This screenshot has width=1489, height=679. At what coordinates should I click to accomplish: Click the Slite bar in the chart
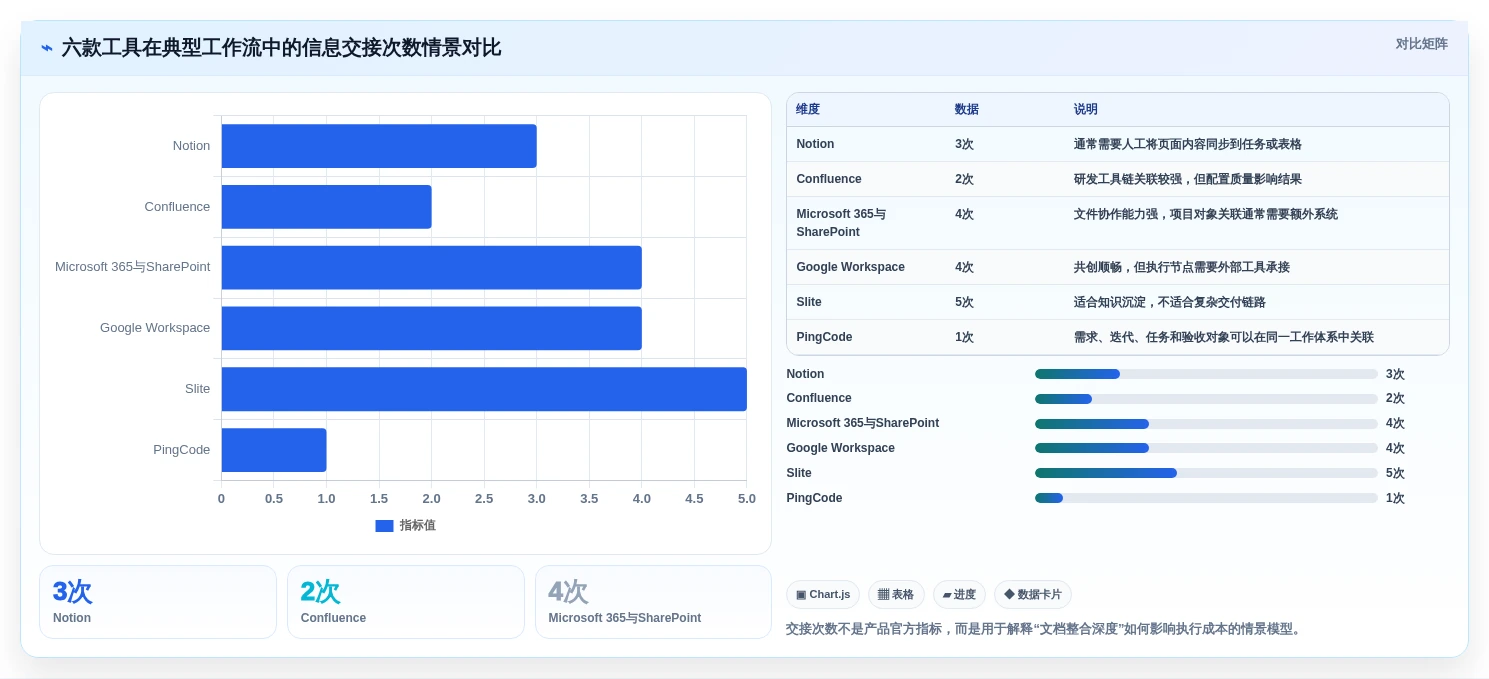pos(484,389)
